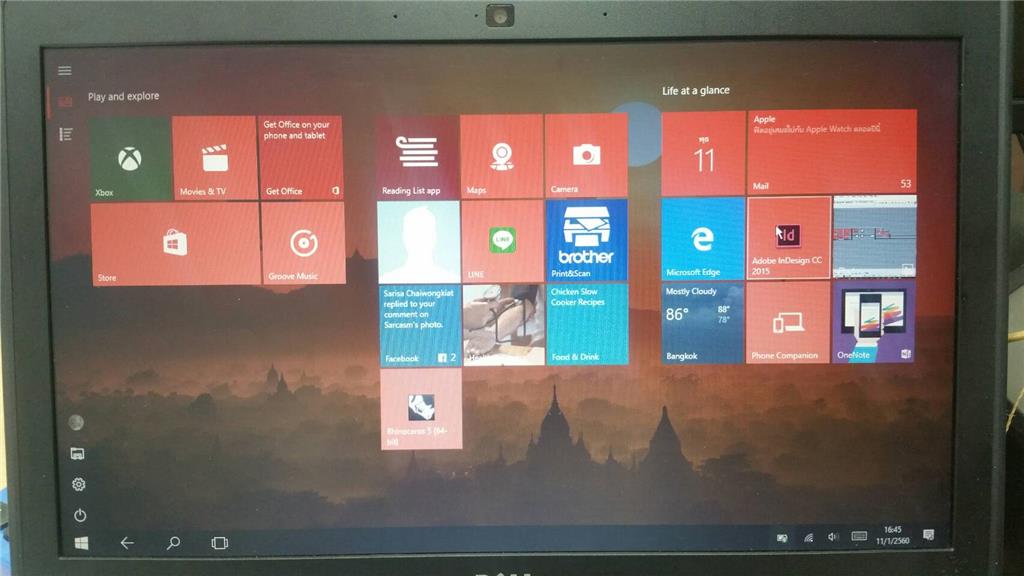Screen dimensions: 1024x576
Task: Launch the LINE app tile
Action: [x=503, y=241]
